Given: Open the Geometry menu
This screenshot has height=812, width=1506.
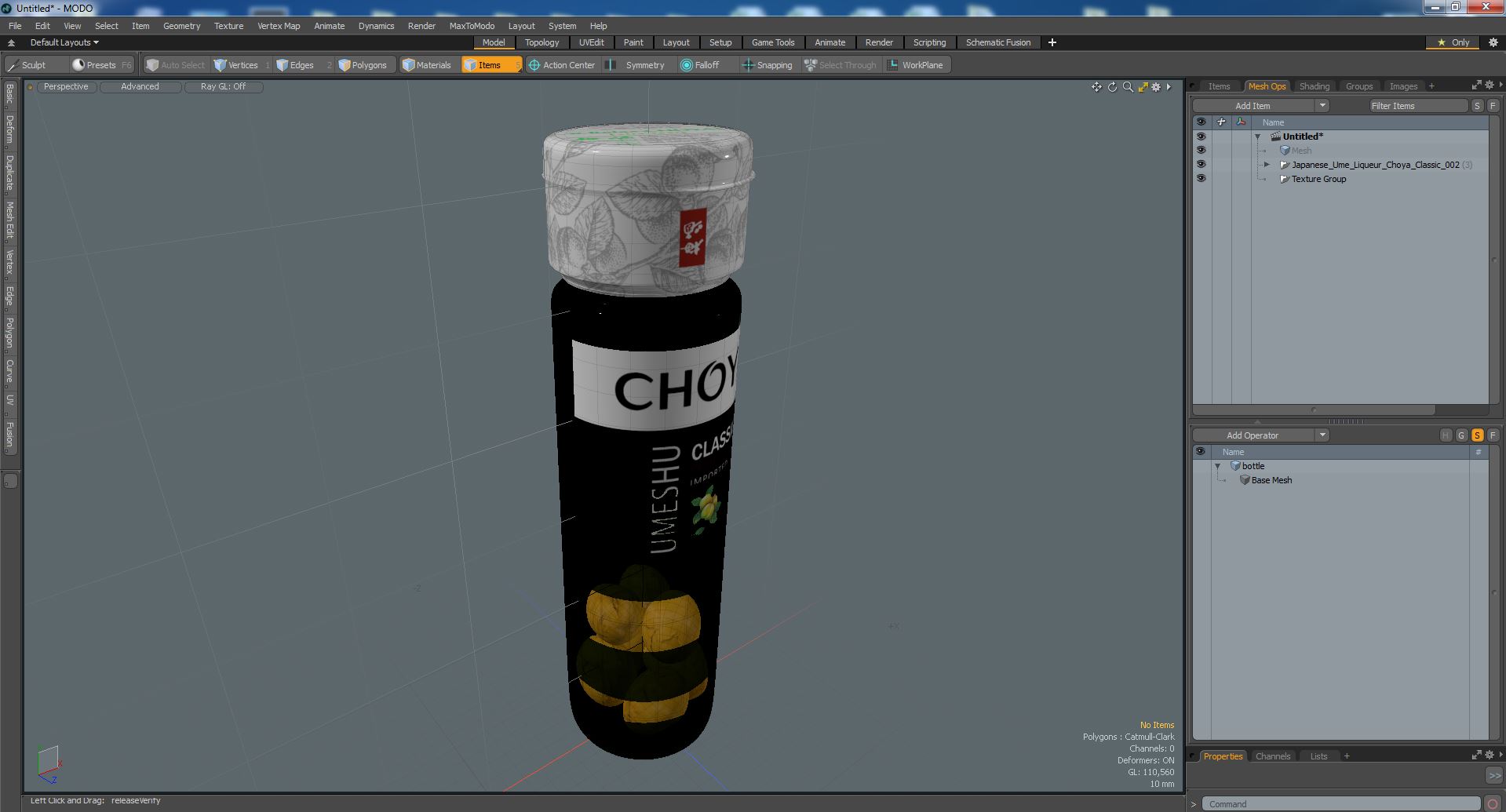Looking at the screenshot, I should click(181, 26).
